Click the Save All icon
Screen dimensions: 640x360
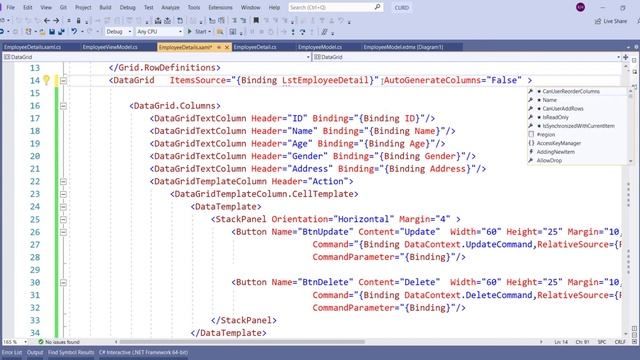(x=61, y=31)
